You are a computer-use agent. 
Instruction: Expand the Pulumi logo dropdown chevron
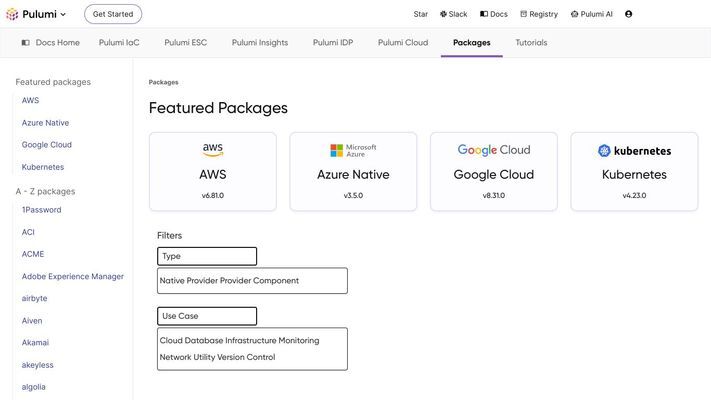tap(63, 15)
